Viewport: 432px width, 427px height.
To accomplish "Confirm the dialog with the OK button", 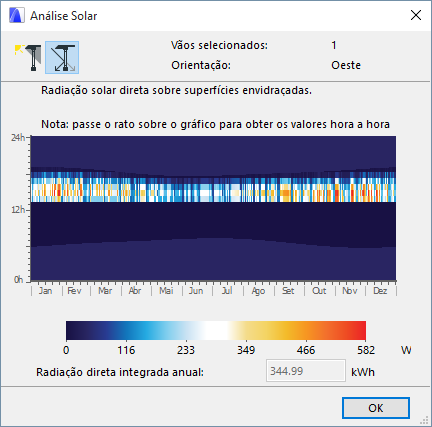I will tap(376, 408).
